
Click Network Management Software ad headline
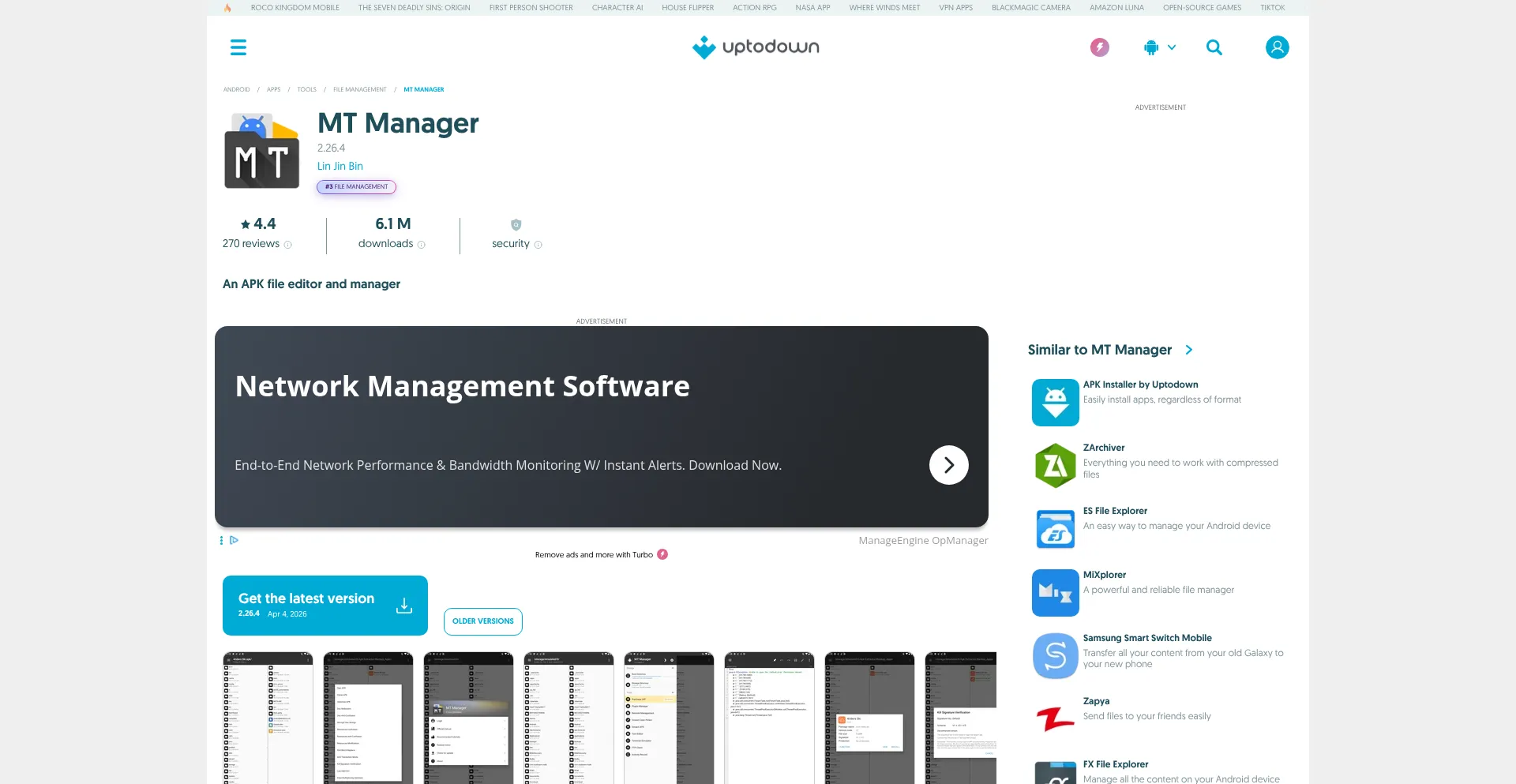coord(463,386)
